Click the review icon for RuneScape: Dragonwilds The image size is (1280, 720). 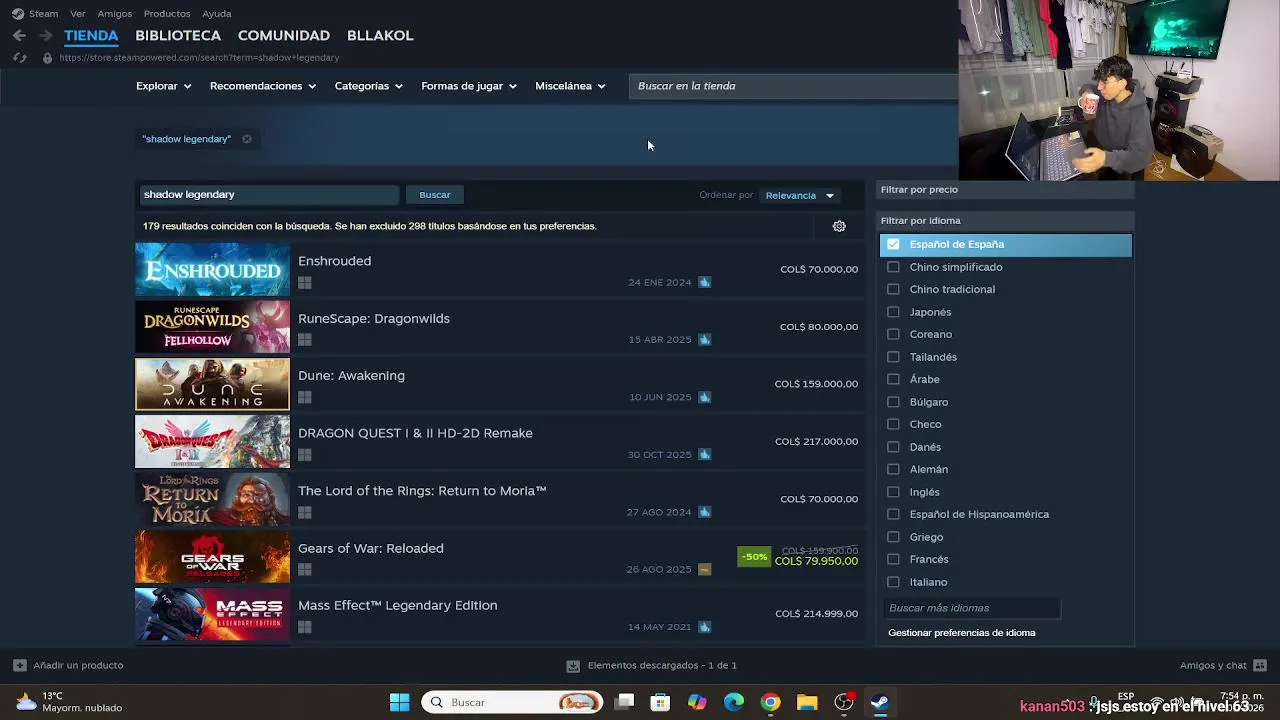(x=704, y=339)
